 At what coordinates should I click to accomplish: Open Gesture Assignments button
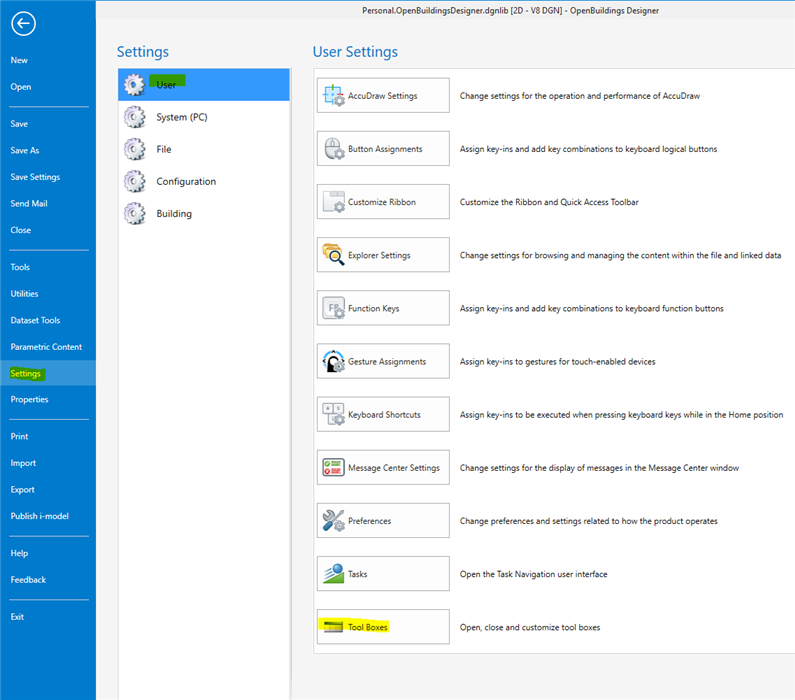tap(383, 361)
